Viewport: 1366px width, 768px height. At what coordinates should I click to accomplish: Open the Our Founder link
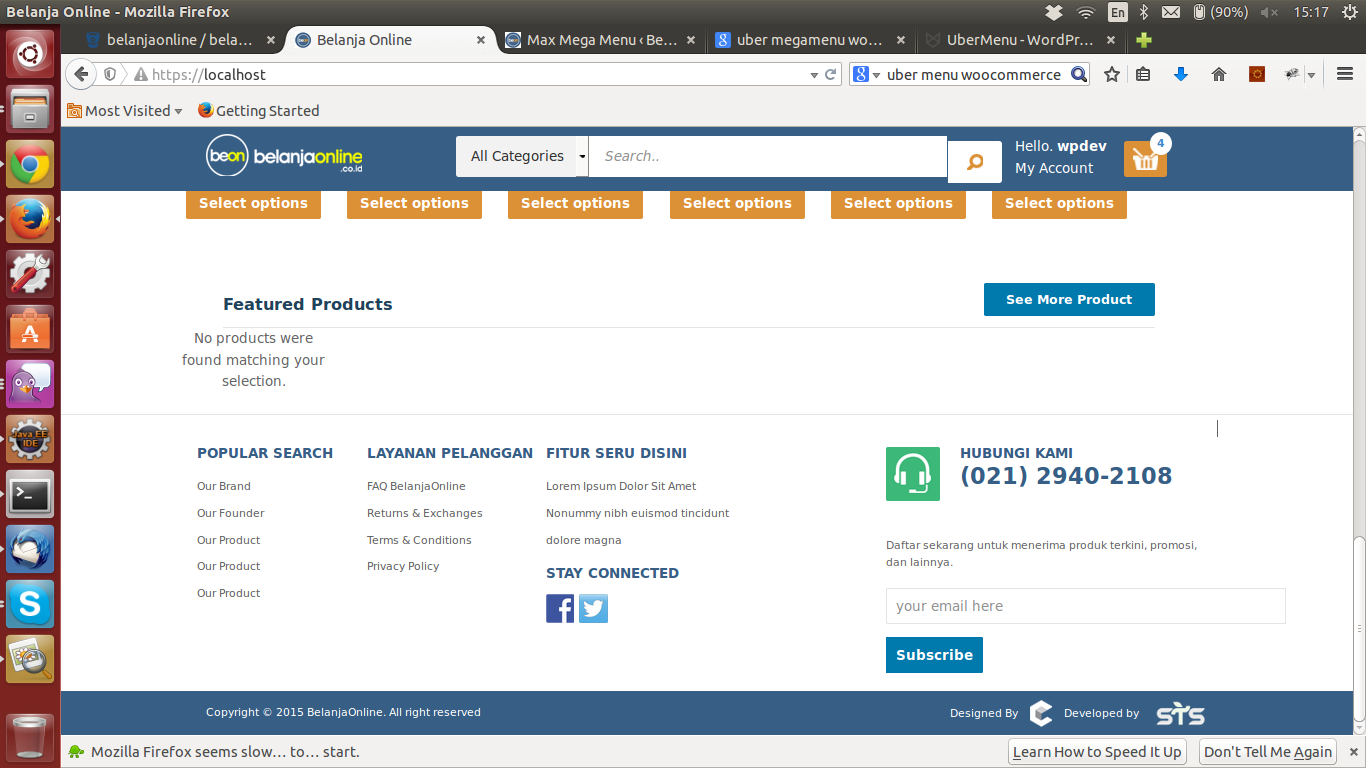coord(231,513)
